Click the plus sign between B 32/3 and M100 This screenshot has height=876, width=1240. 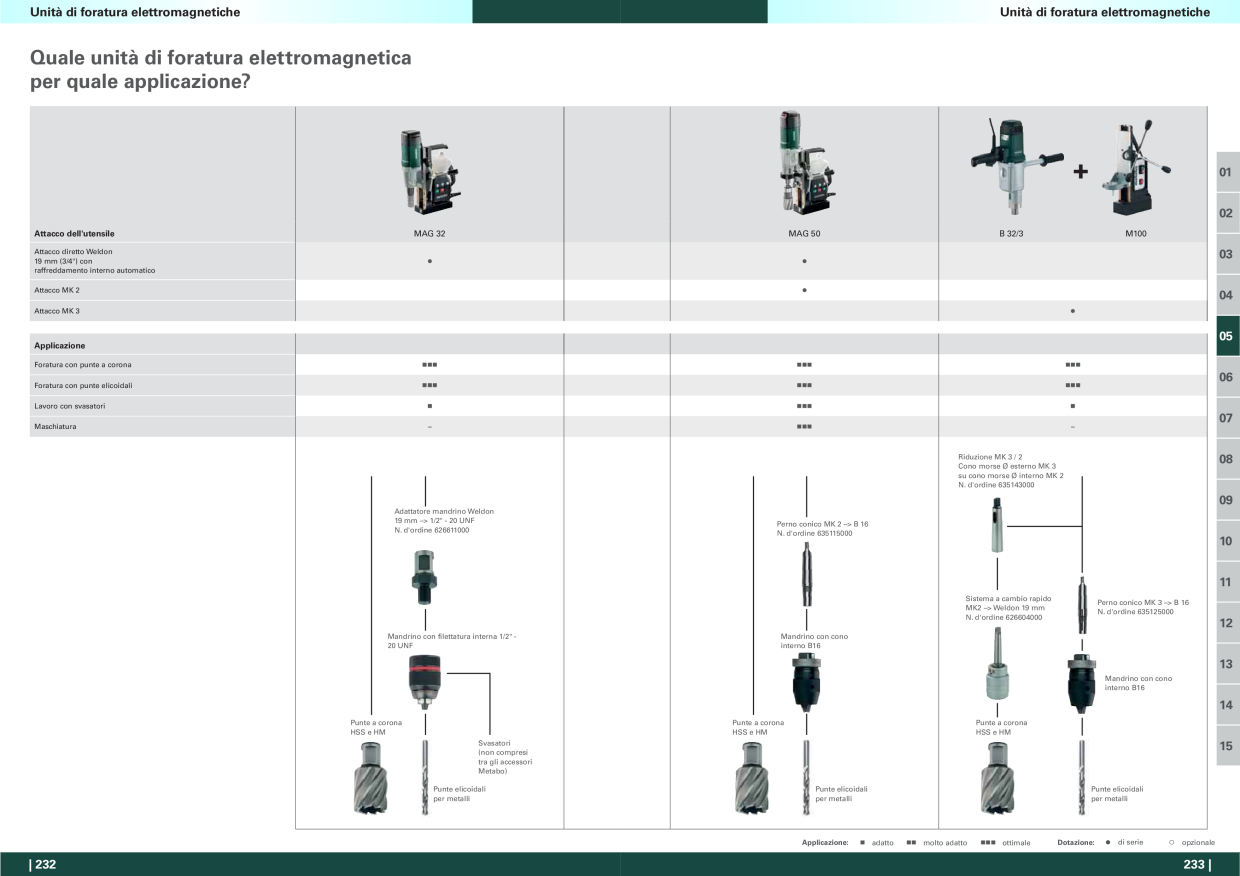(1080, 171)
